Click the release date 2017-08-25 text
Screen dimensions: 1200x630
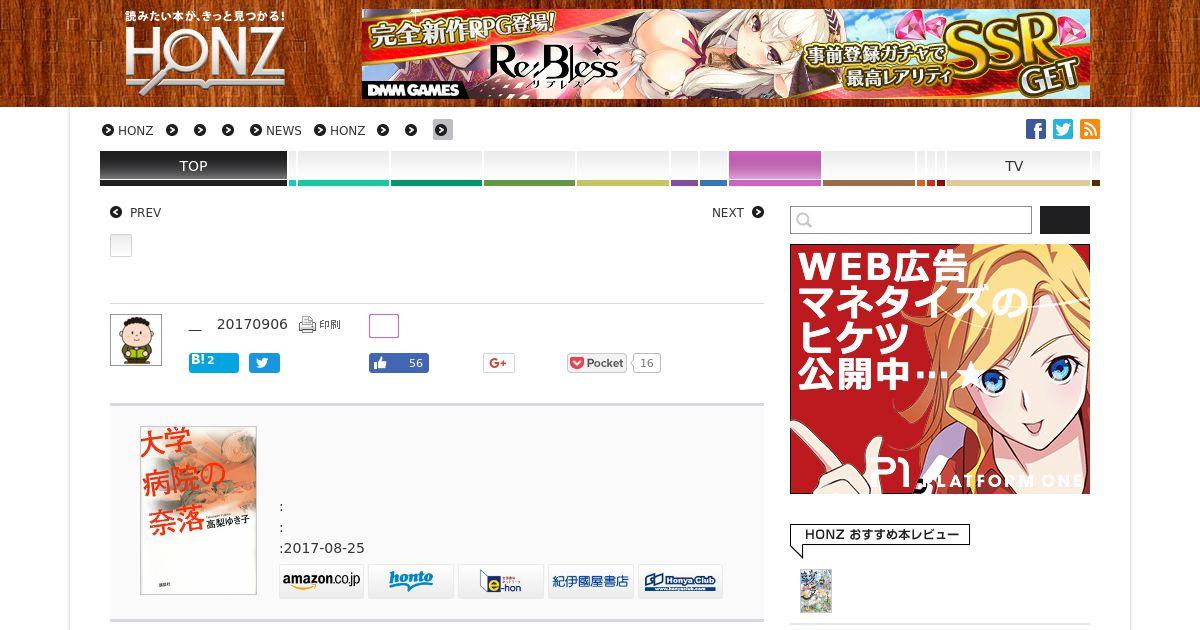coord(324,548)
